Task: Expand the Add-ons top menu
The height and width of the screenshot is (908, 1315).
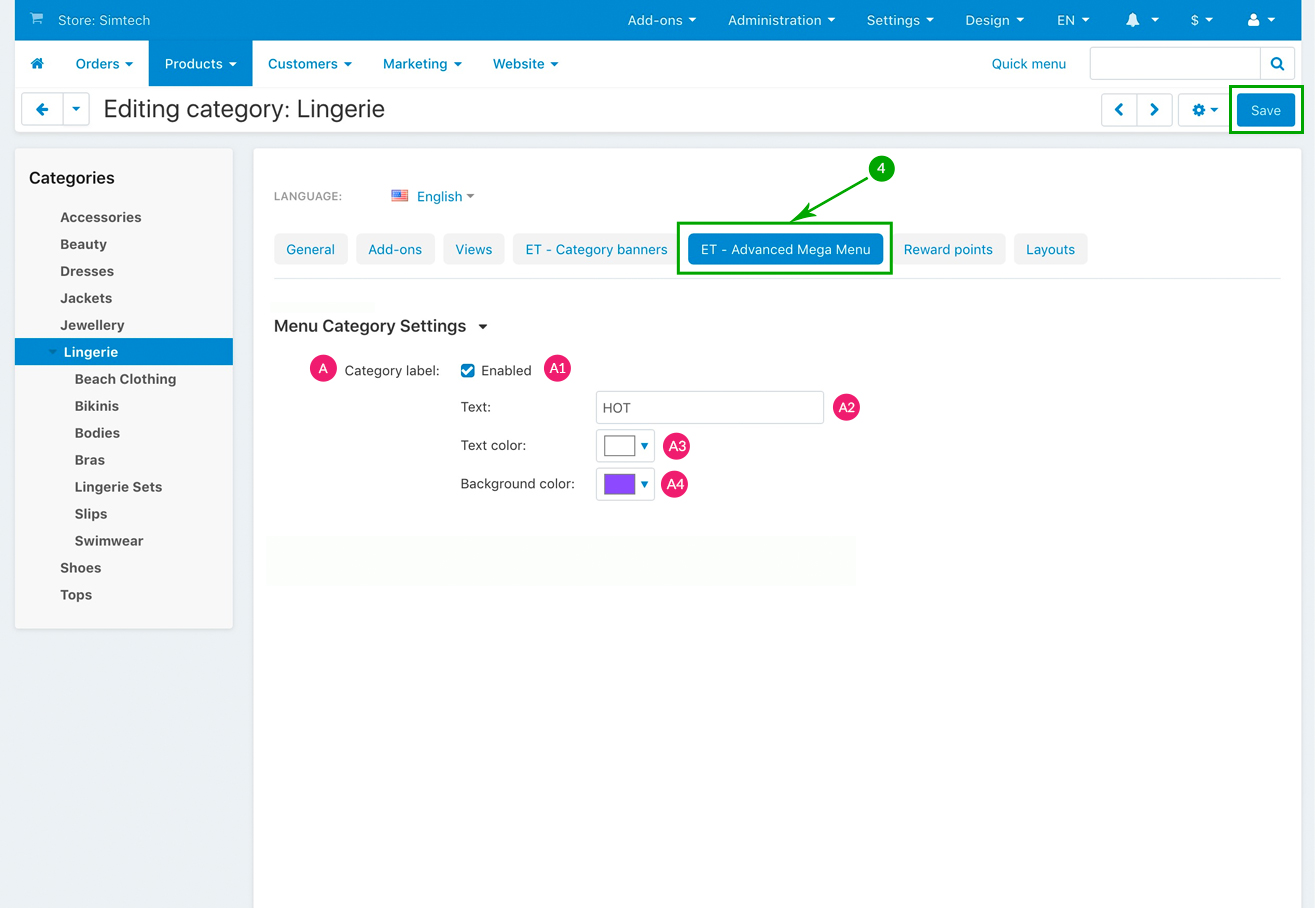Action: 661,20
